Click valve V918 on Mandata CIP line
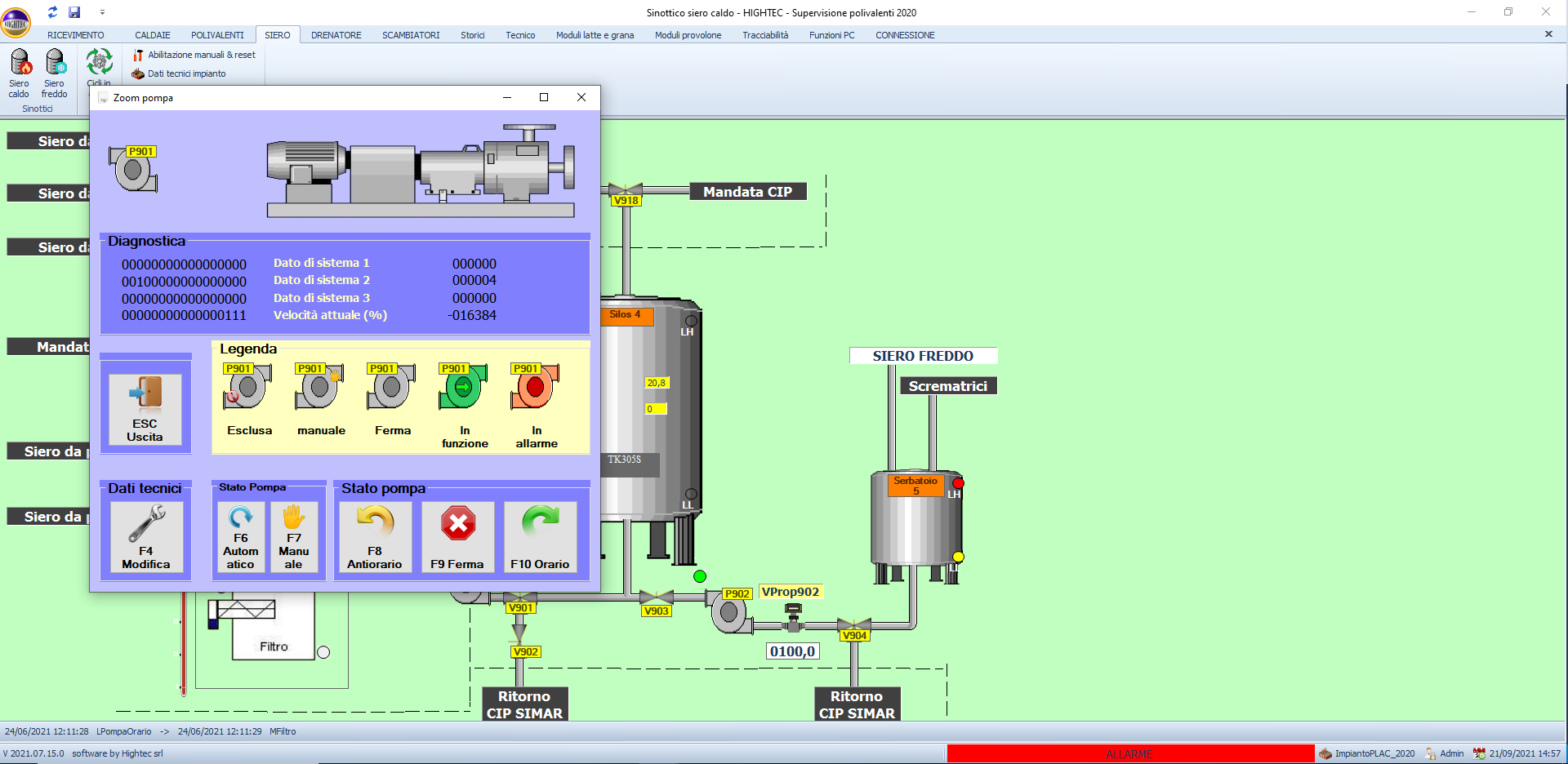 [x=626, y=195]
